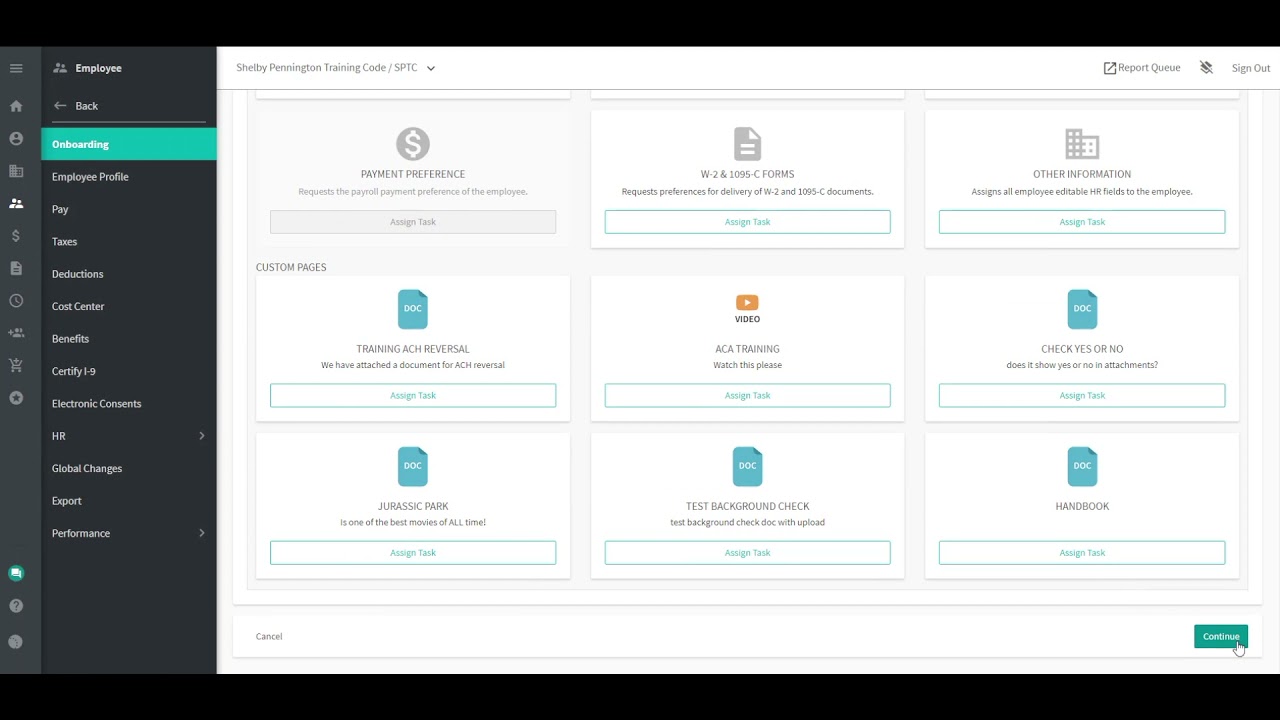1280x720 pixels.
Task: Assign Task for W-2 & 1095-C Forms
Action: pos(748,222)
